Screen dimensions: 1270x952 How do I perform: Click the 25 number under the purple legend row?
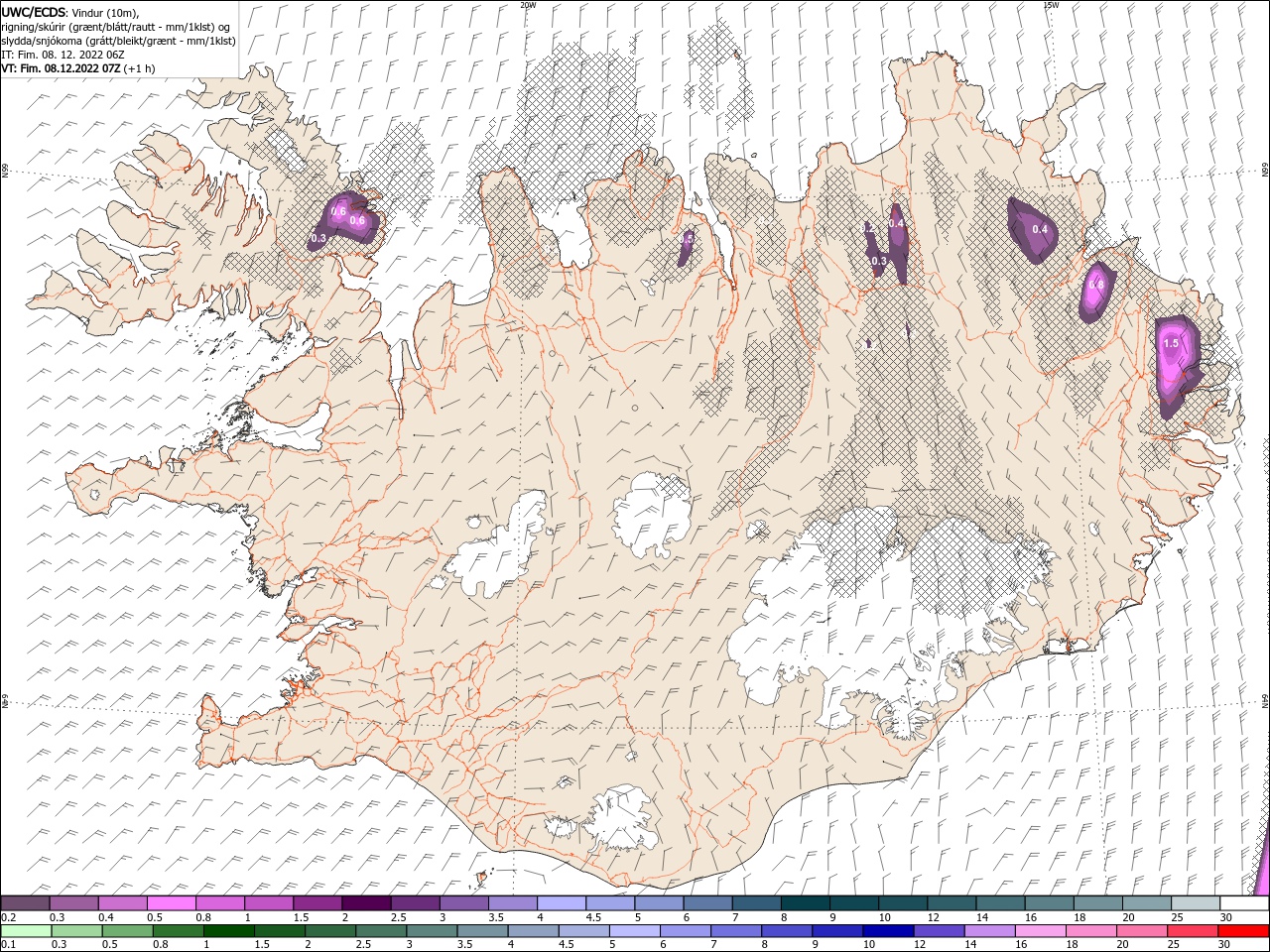(1177, 918)
